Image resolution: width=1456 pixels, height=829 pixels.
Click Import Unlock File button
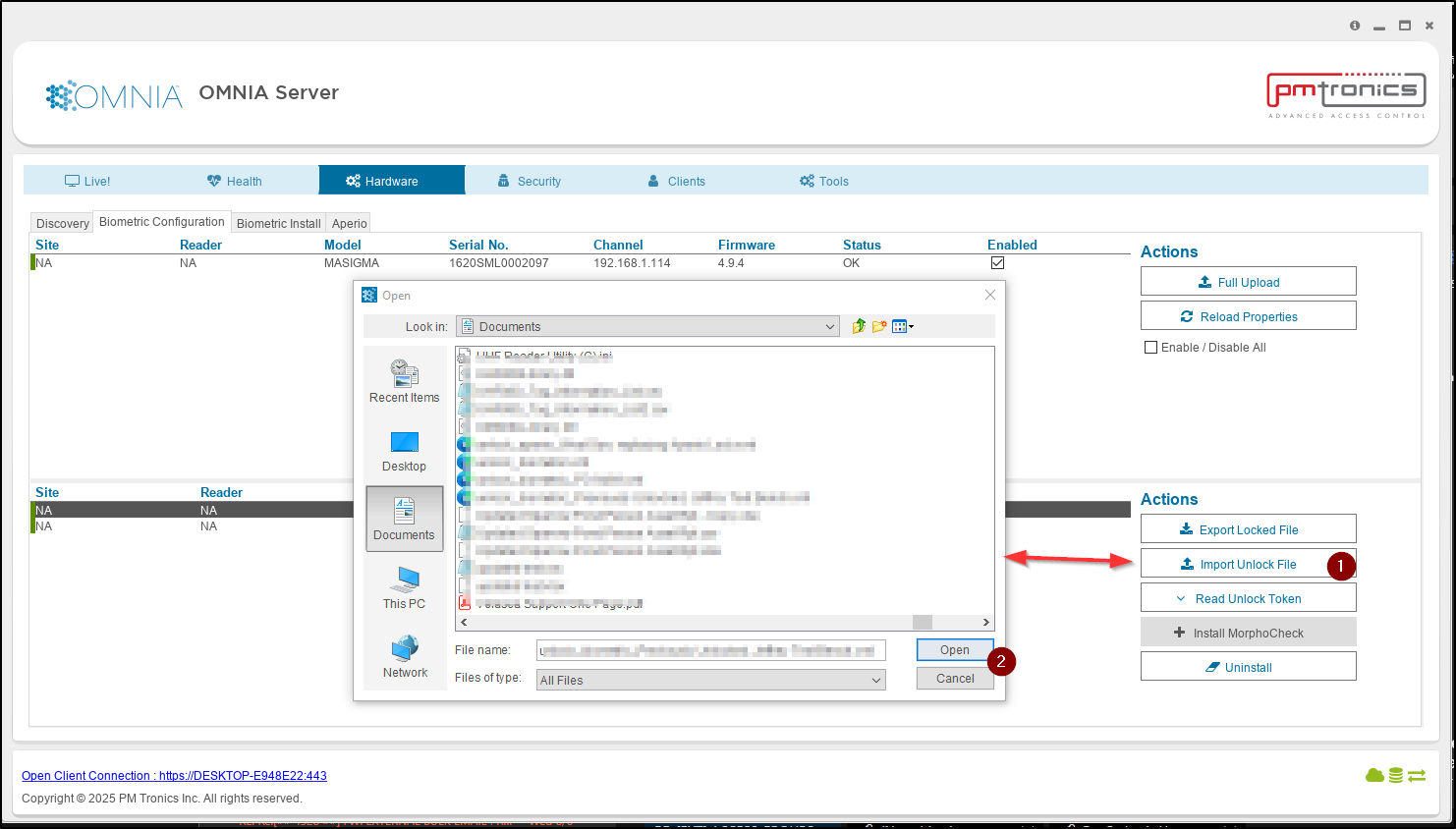pyautogui.click(x=1249, y=564)
